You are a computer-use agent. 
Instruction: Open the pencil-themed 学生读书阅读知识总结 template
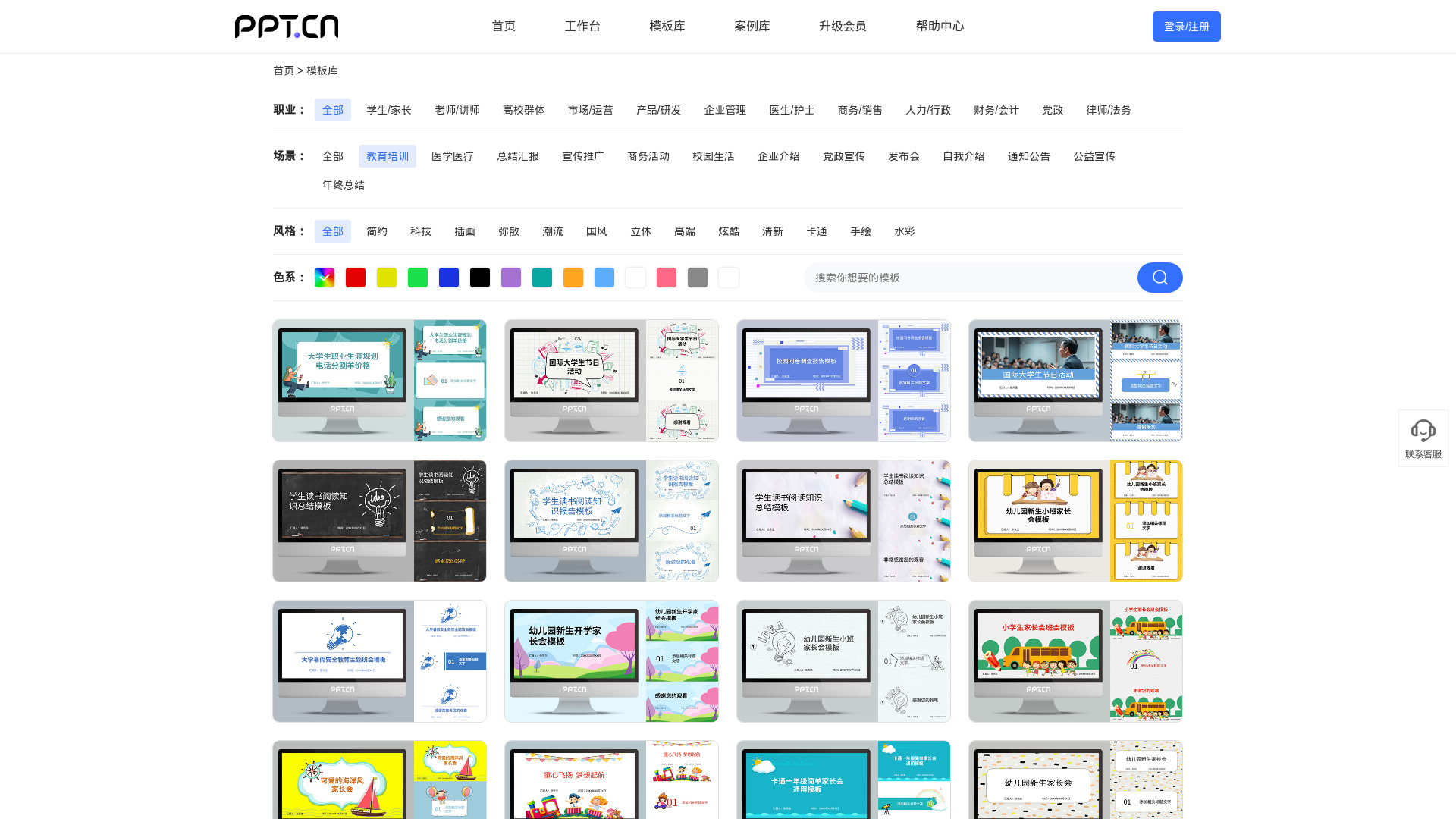pyautogui.click(x=843, y=521)
